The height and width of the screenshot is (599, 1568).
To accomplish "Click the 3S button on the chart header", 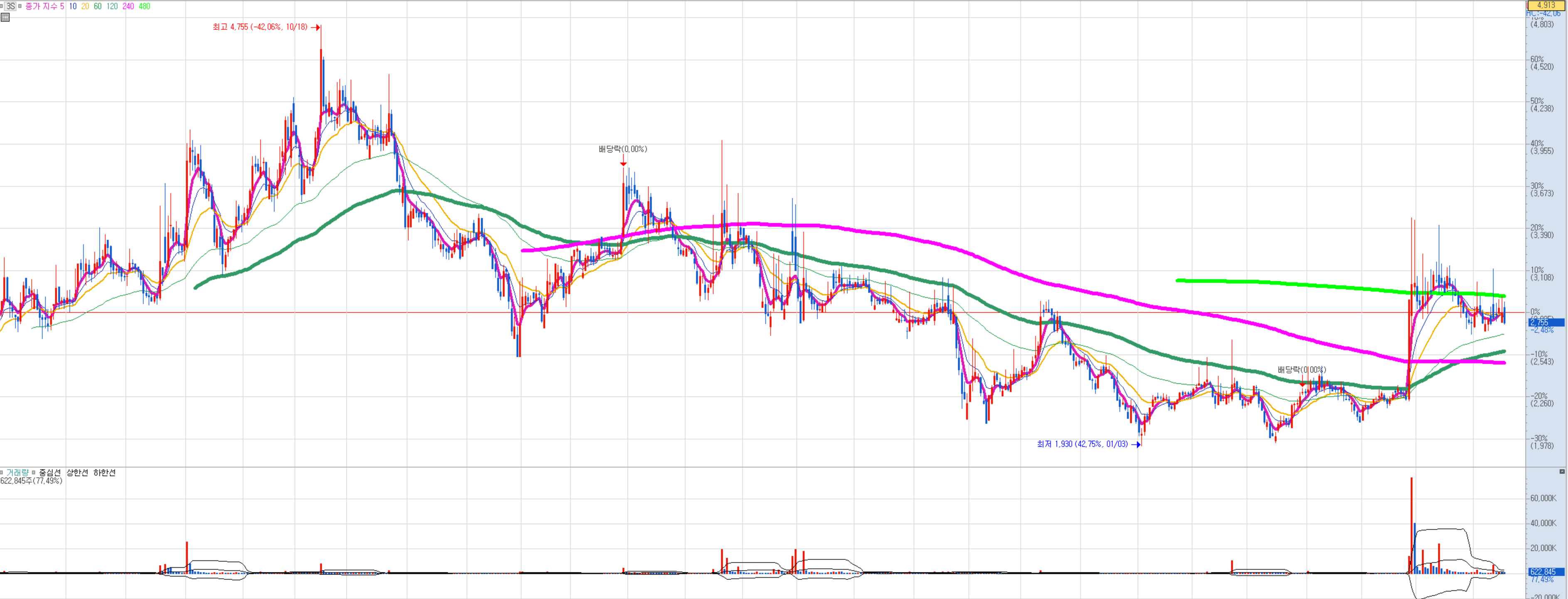I will [x=10, y=6].
